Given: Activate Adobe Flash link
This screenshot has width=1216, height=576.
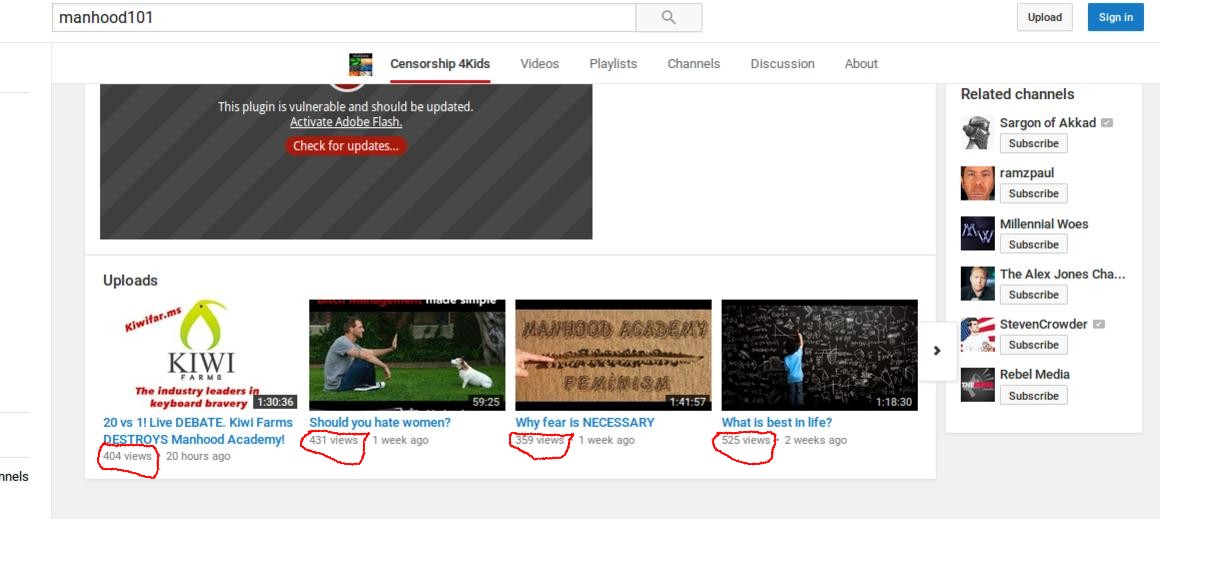Looking at the screenshot, I should click(x=346, y=122).
